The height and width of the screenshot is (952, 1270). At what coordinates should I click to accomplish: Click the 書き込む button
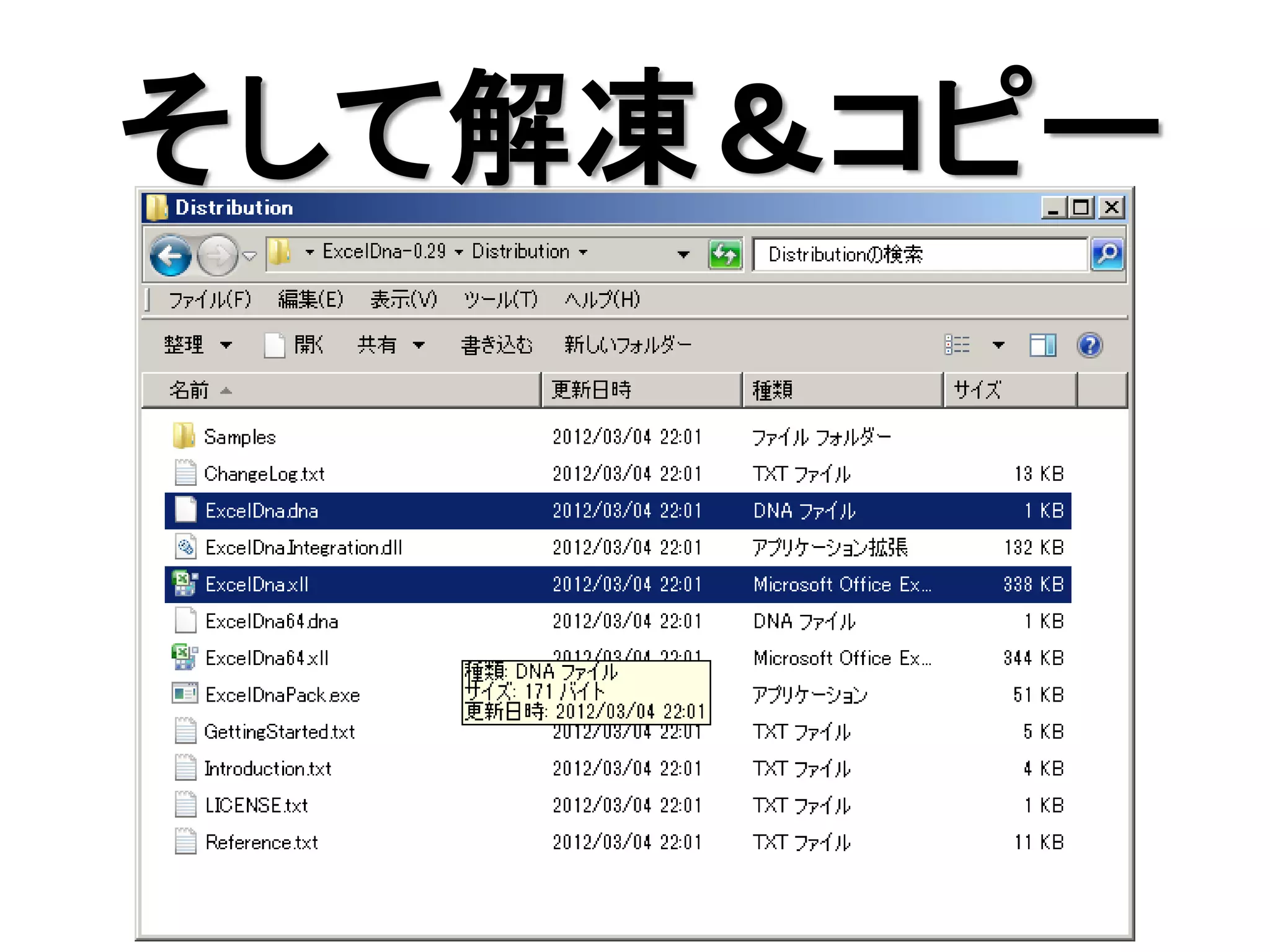[x=497, y=345]
